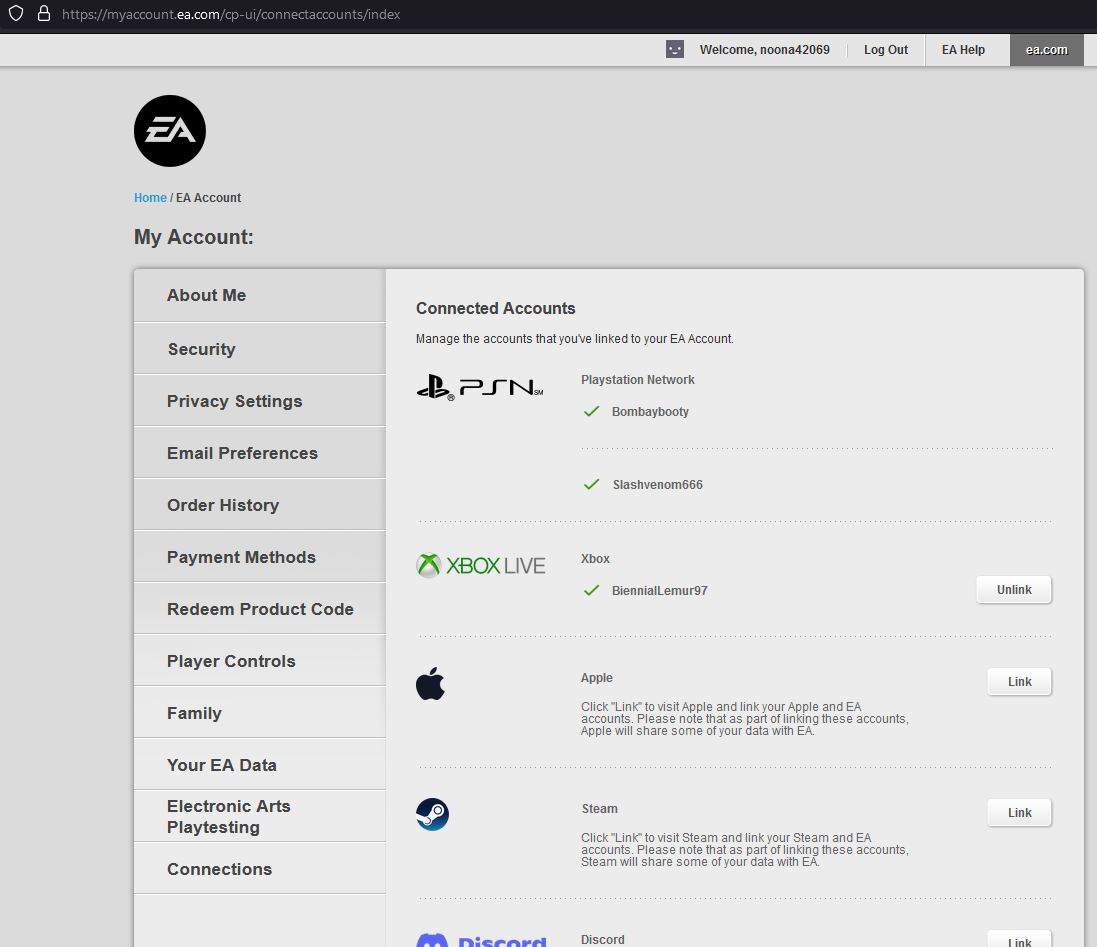Link the Discord account
The width and height of the screenshot is (1097, 947).
pos(1019,939)
